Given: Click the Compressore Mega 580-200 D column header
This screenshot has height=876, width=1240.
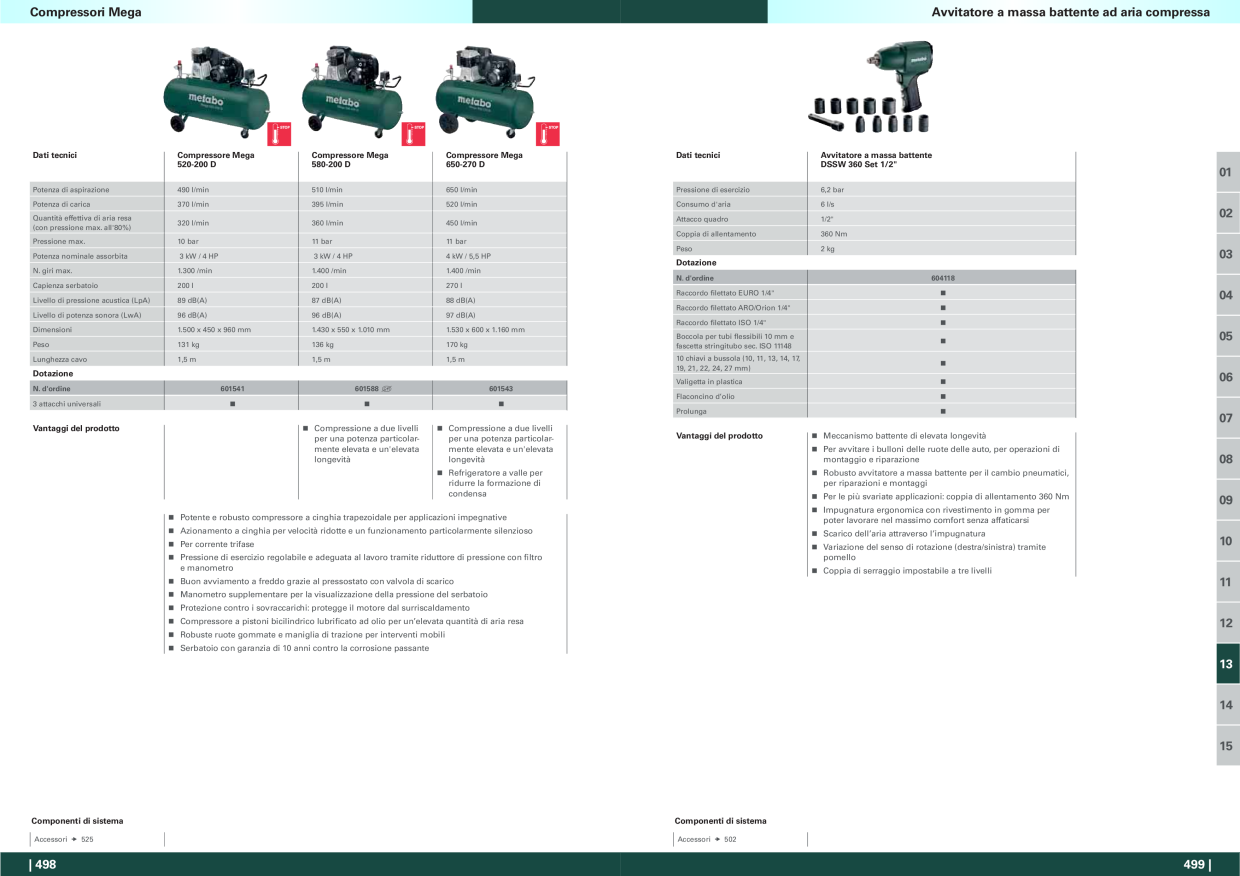Looking at the screenshot, I should (350, 159).
